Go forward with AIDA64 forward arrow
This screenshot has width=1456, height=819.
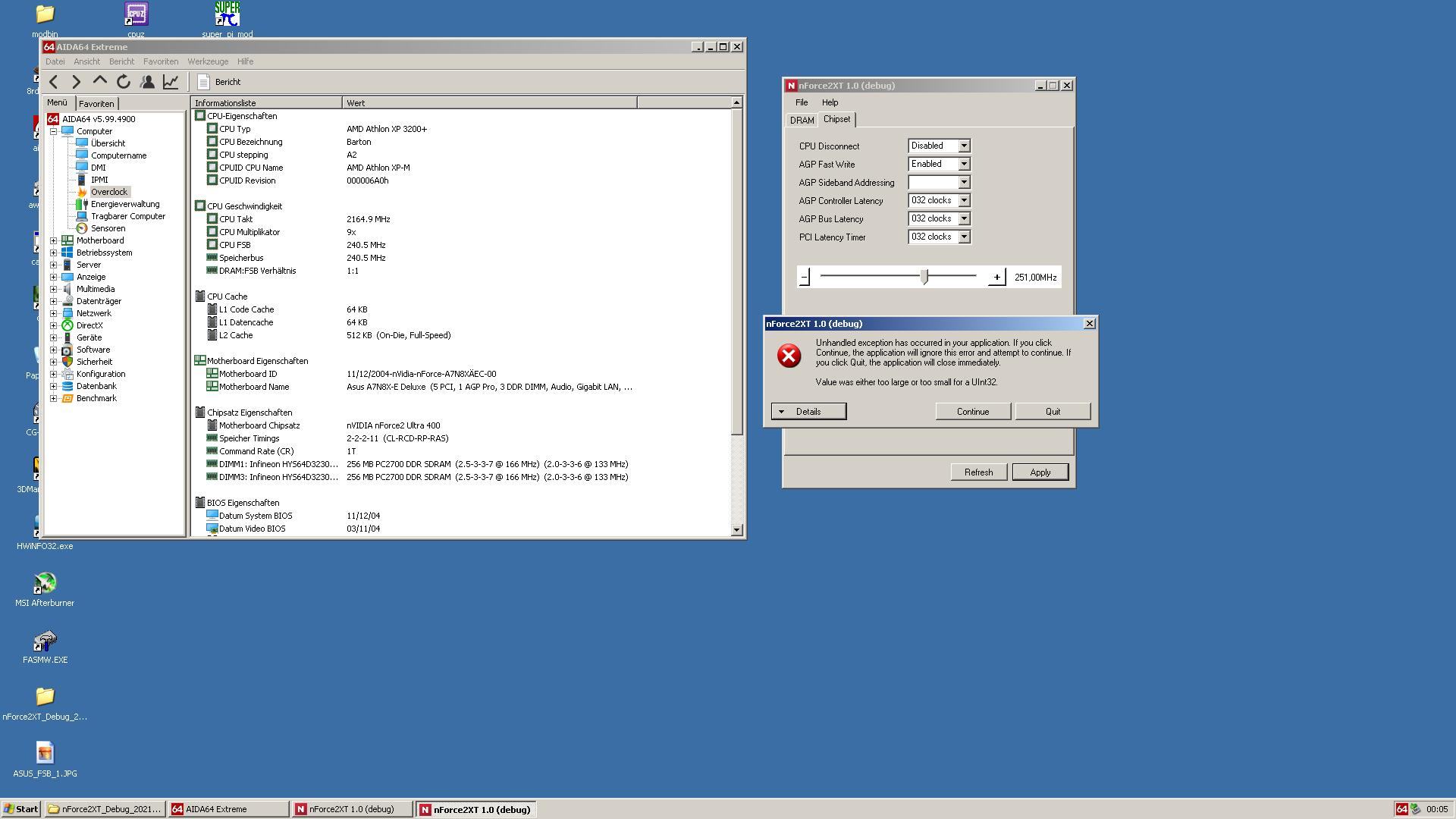coord(77,82)
